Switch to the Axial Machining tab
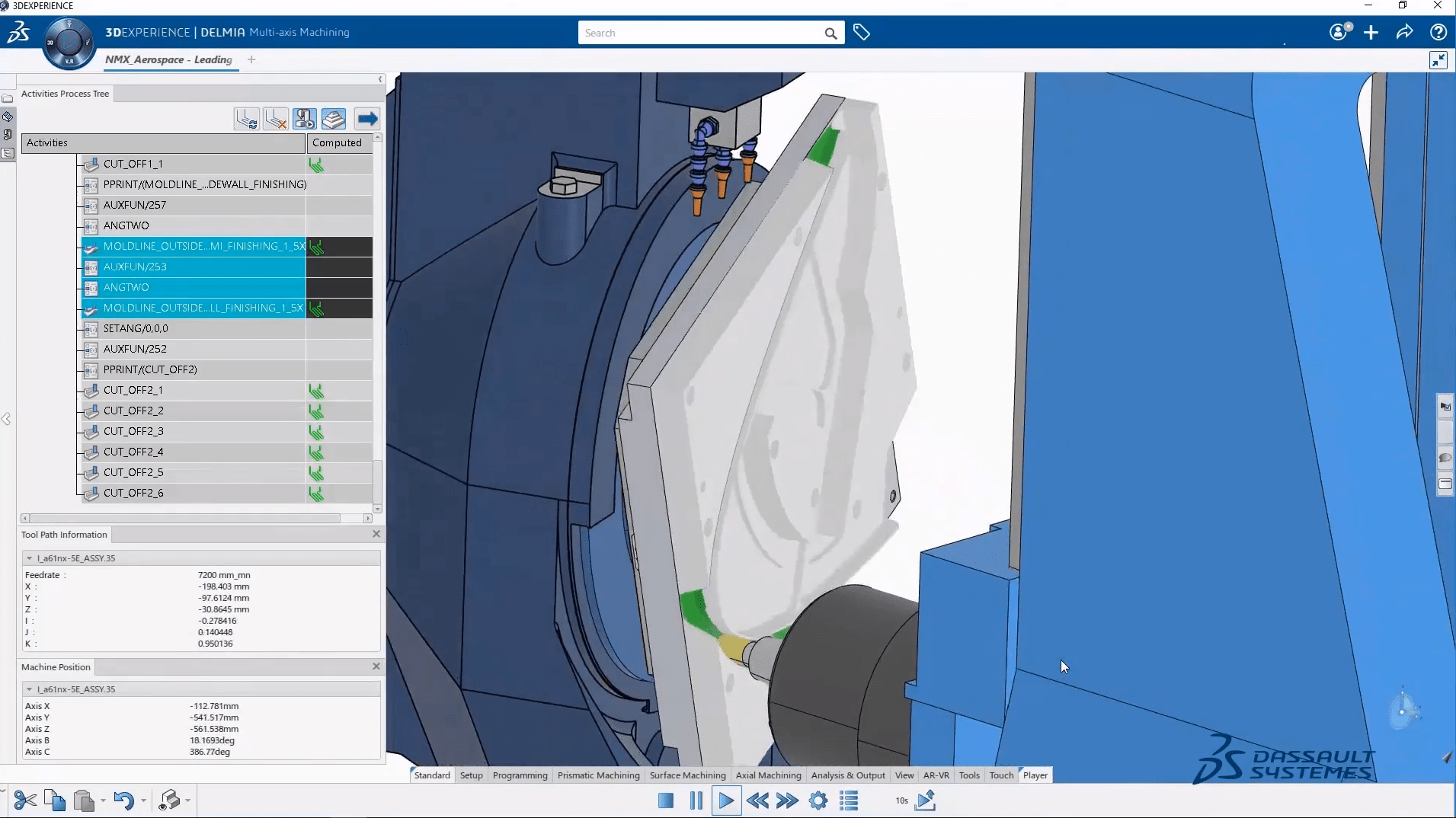Screen dimensions: 1456x818 point(769,775)
